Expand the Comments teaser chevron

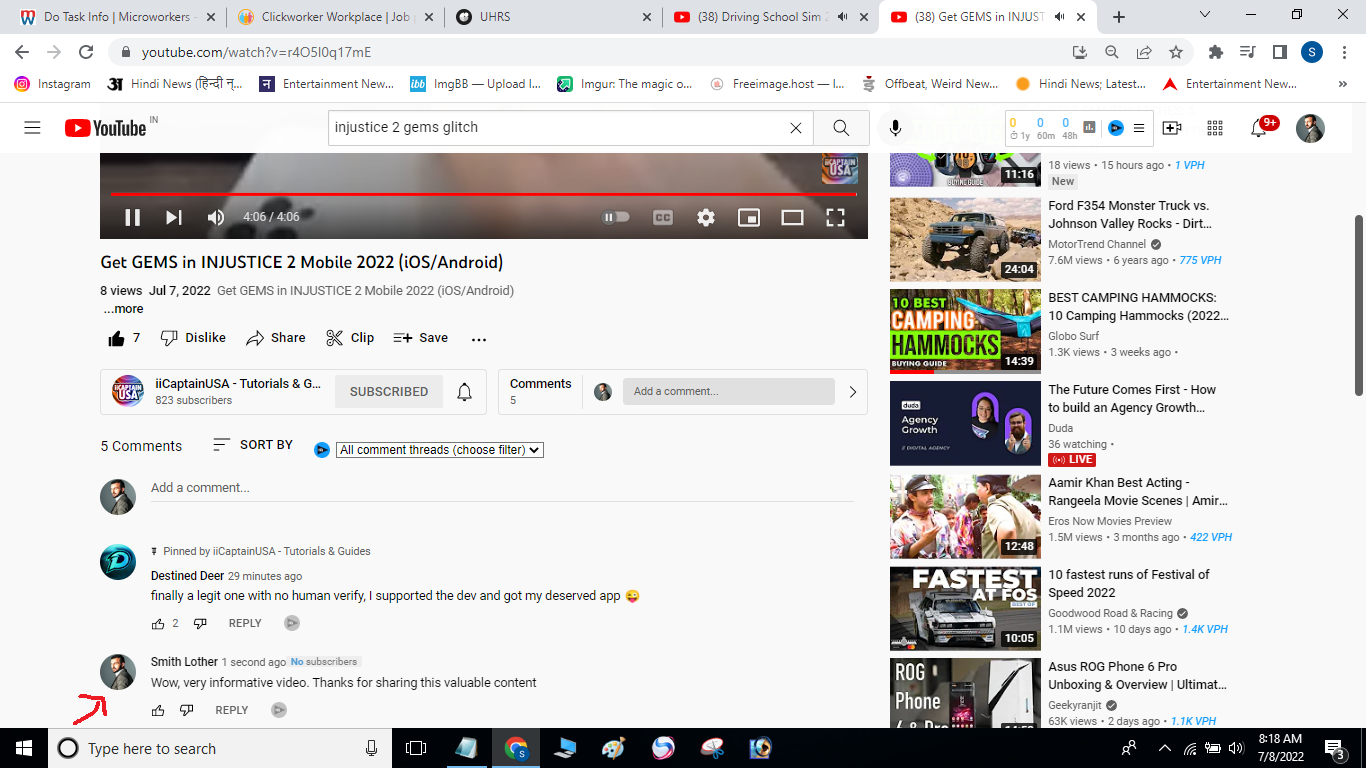(x=852, y=392)
